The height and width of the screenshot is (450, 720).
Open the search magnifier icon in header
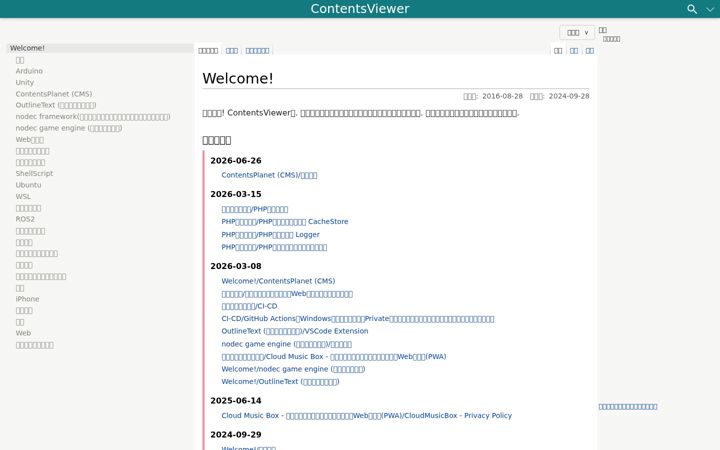692,9
